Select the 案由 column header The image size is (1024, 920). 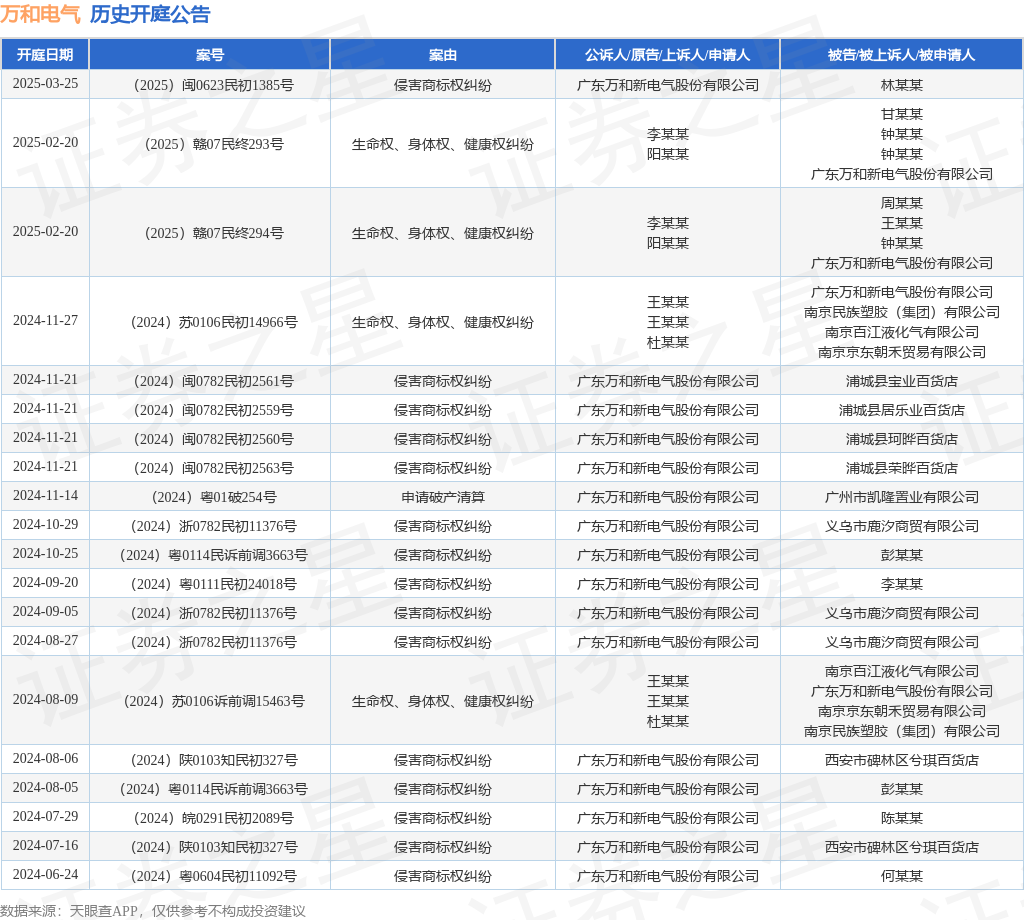tap(443, 55)
